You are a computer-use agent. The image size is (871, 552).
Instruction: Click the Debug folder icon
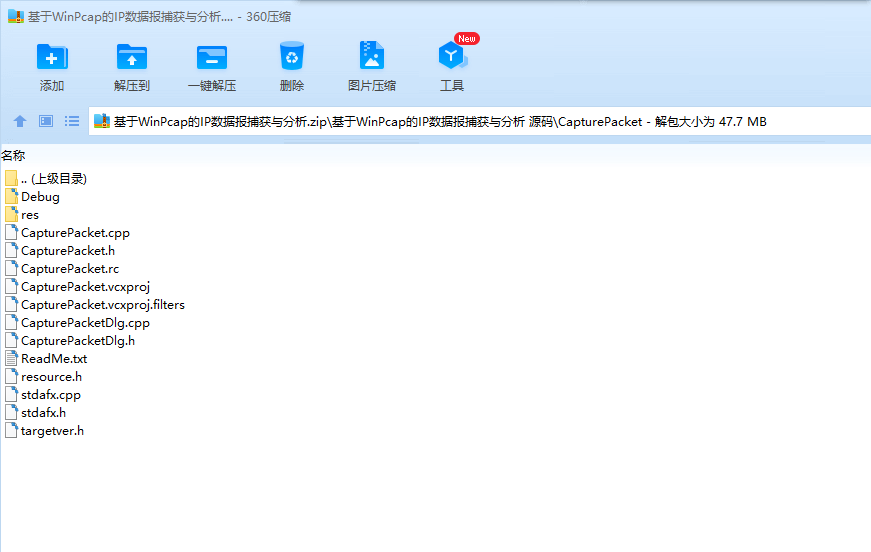[x=11, y=196]
